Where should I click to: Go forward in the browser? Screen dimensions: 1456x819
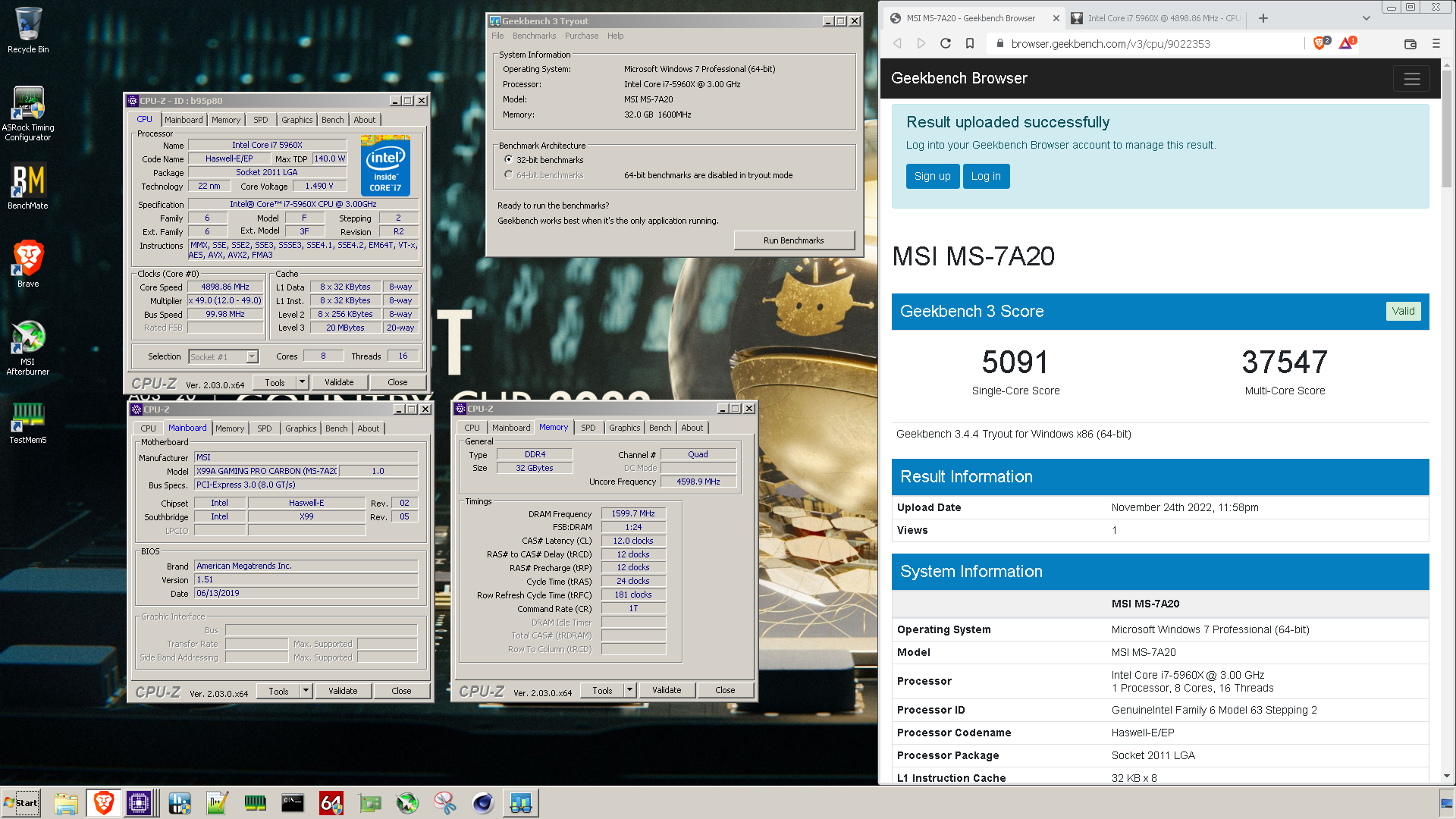921,44
